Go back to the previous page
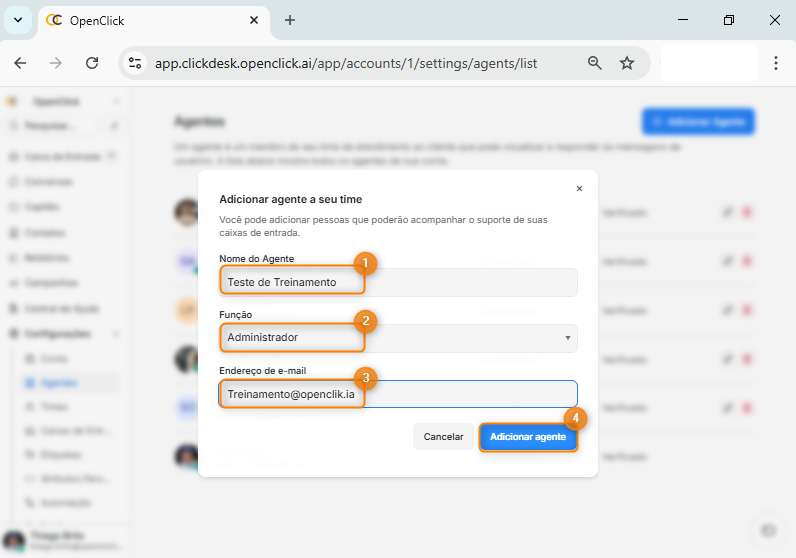The image size is (796, 558). [x=20, y=63]
